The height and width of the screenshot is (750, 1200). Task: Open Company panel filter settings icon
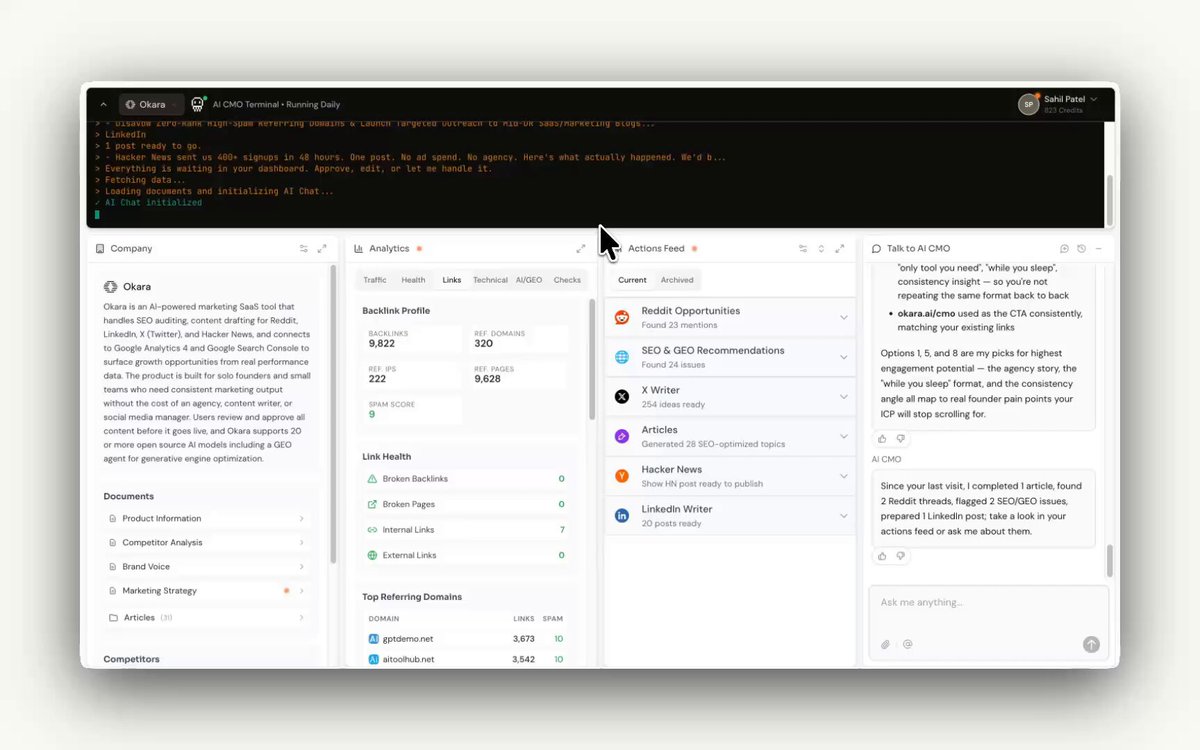tap(304, 248)
